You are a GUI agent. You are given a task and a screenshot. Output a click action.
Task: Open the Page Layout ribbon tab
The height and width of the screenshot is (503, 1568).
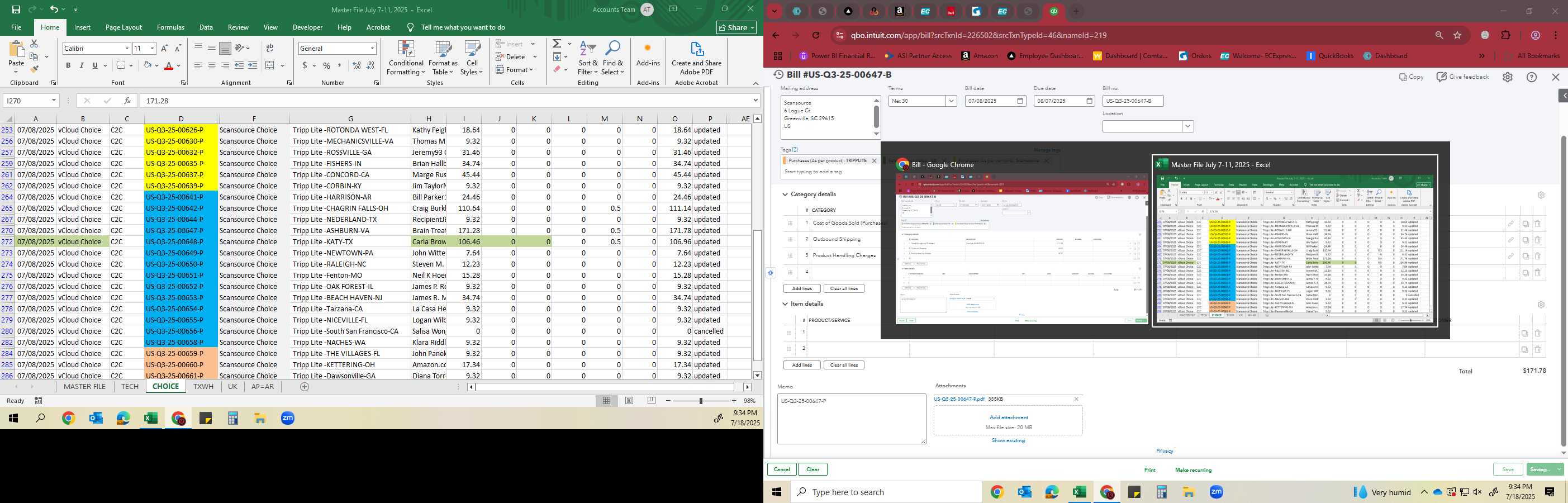point(123,27)
